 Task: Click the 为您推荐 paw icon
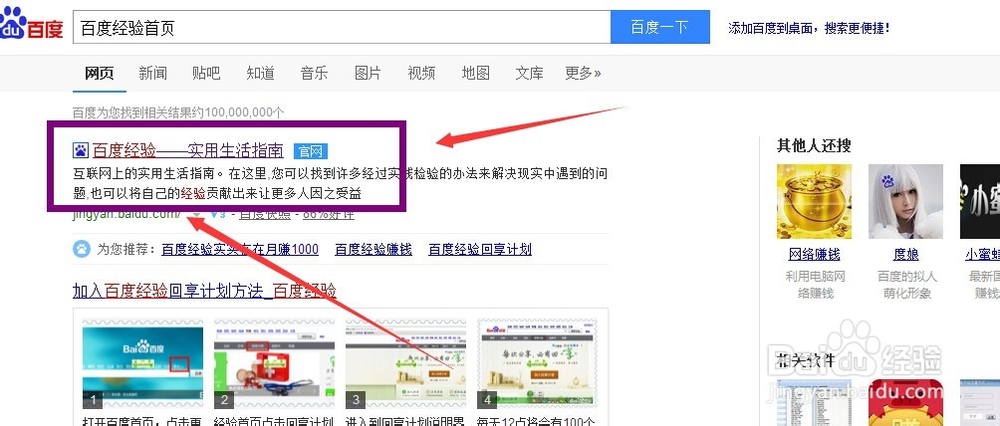[82, 249]
